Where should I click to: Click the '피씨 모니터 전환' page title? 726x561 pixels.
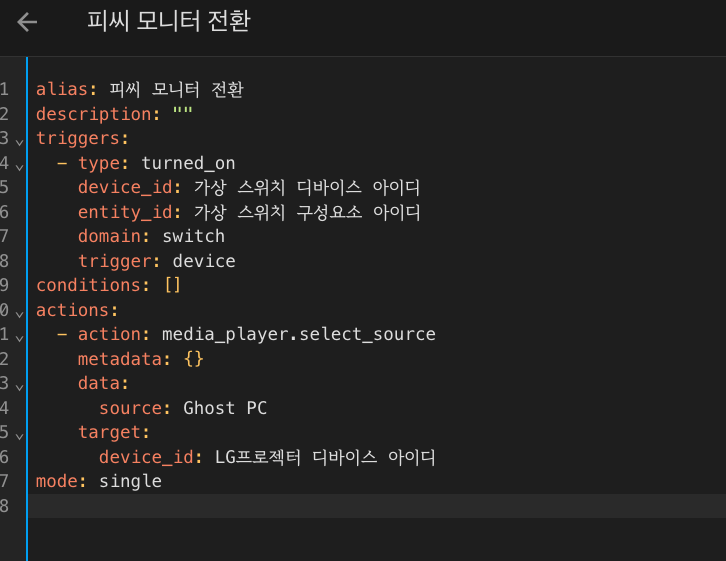(168, 22)
